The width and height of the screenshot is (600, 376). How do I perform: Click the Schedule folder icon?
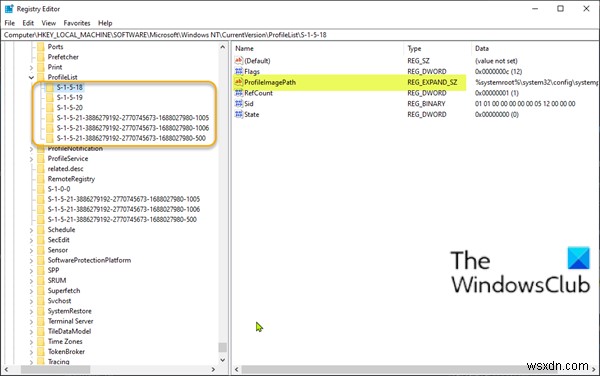coord(41,230)
